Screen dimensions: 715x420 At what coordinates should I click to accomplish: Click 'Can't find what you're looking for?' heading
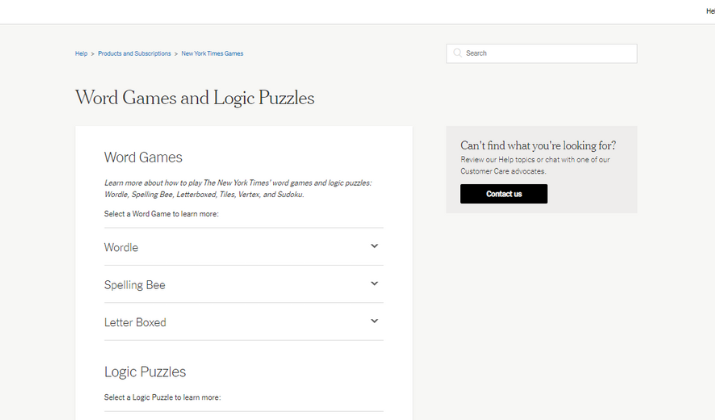pos(538,145)
